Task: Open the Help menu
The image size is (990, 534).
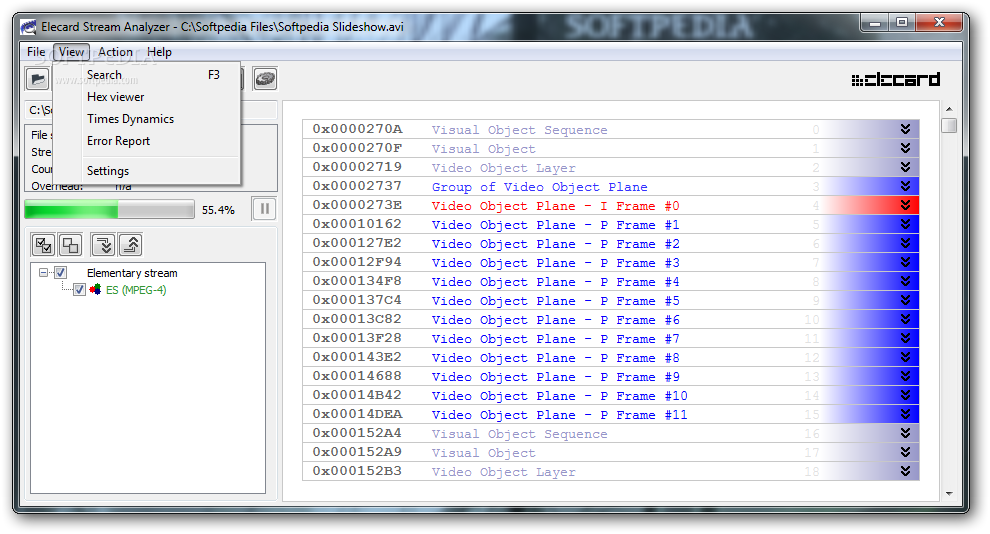Action: [x=159, y=52]
